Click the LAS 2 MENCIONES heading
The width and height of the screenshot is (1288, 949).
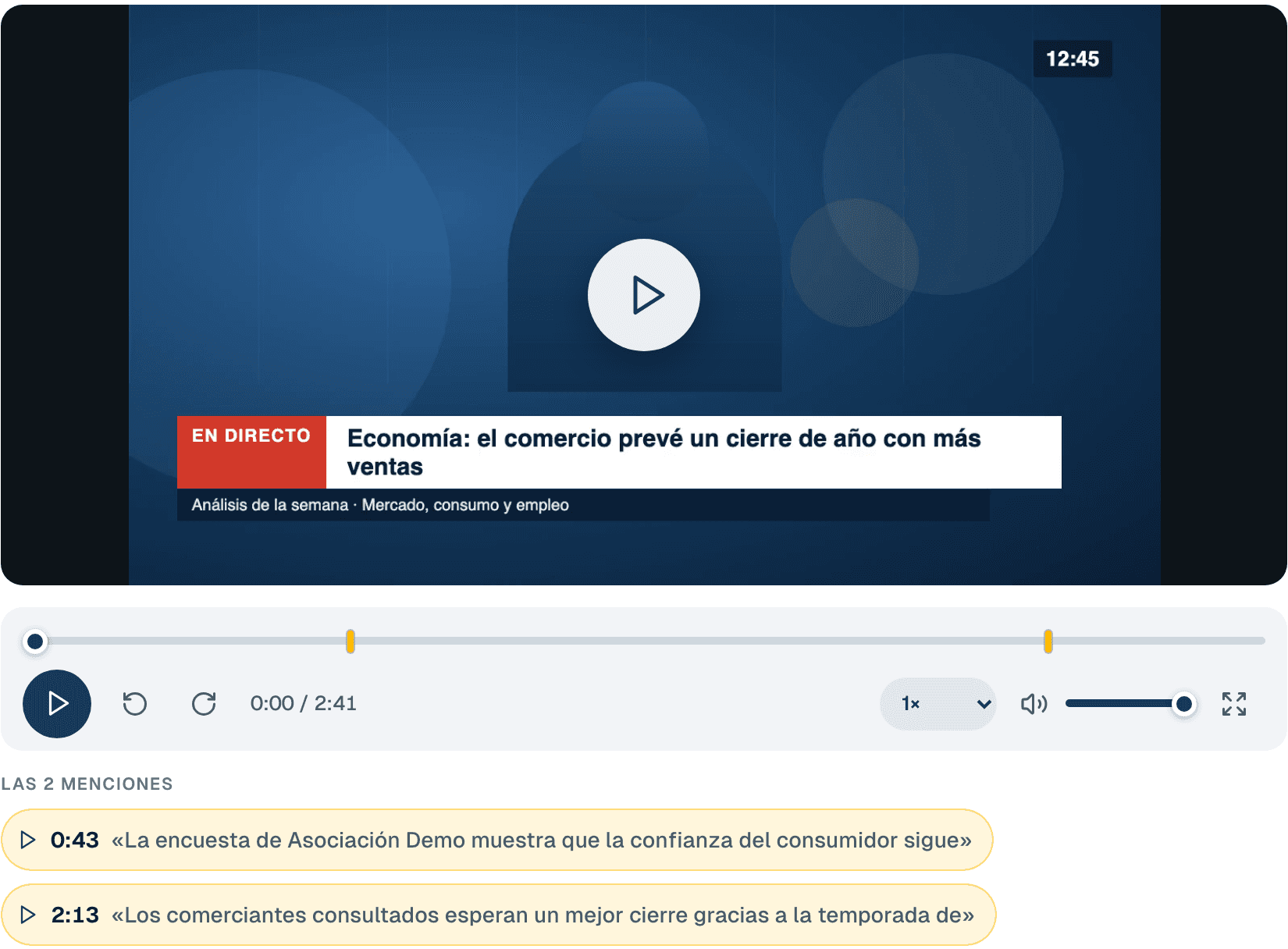(87, 784)
